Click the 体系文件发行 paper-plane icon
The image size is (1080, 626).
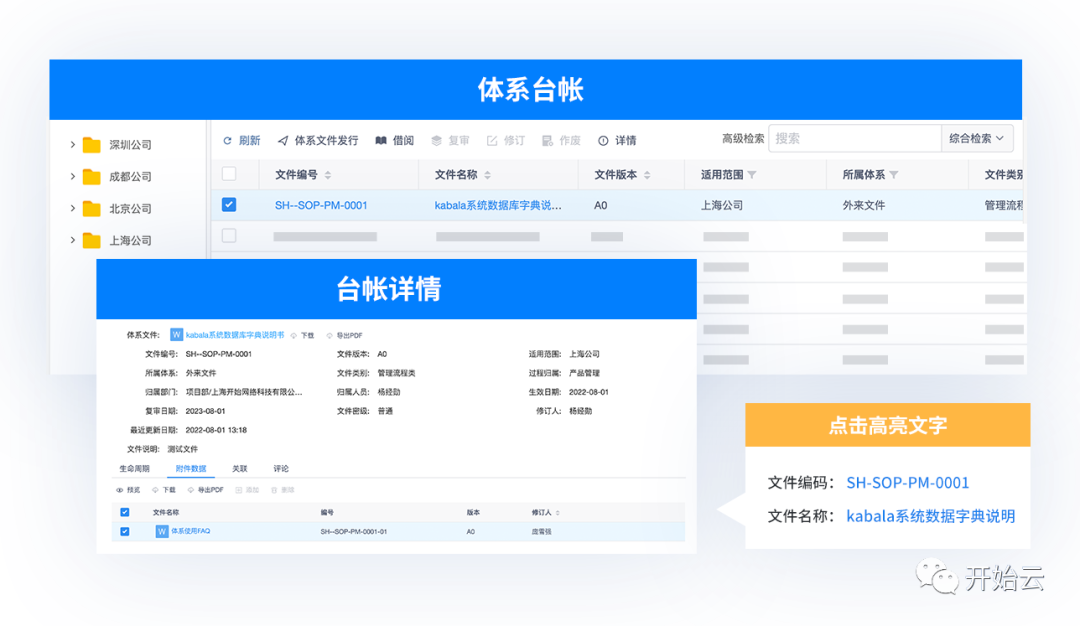(283, 141)
